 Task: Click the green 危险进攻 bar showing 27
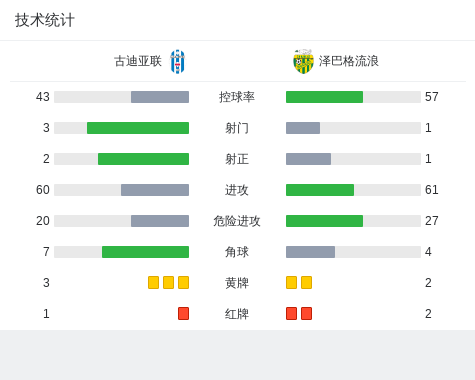coord(324,221)
